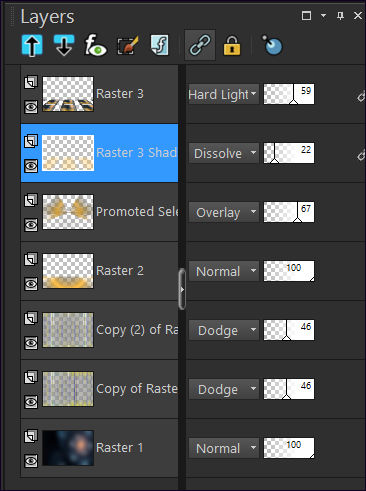The width and height of the screenshot is (366, 491).
Task: Hide the Raster 3 layer via eye
Action: pyautogui.click(x=31, y=107)
